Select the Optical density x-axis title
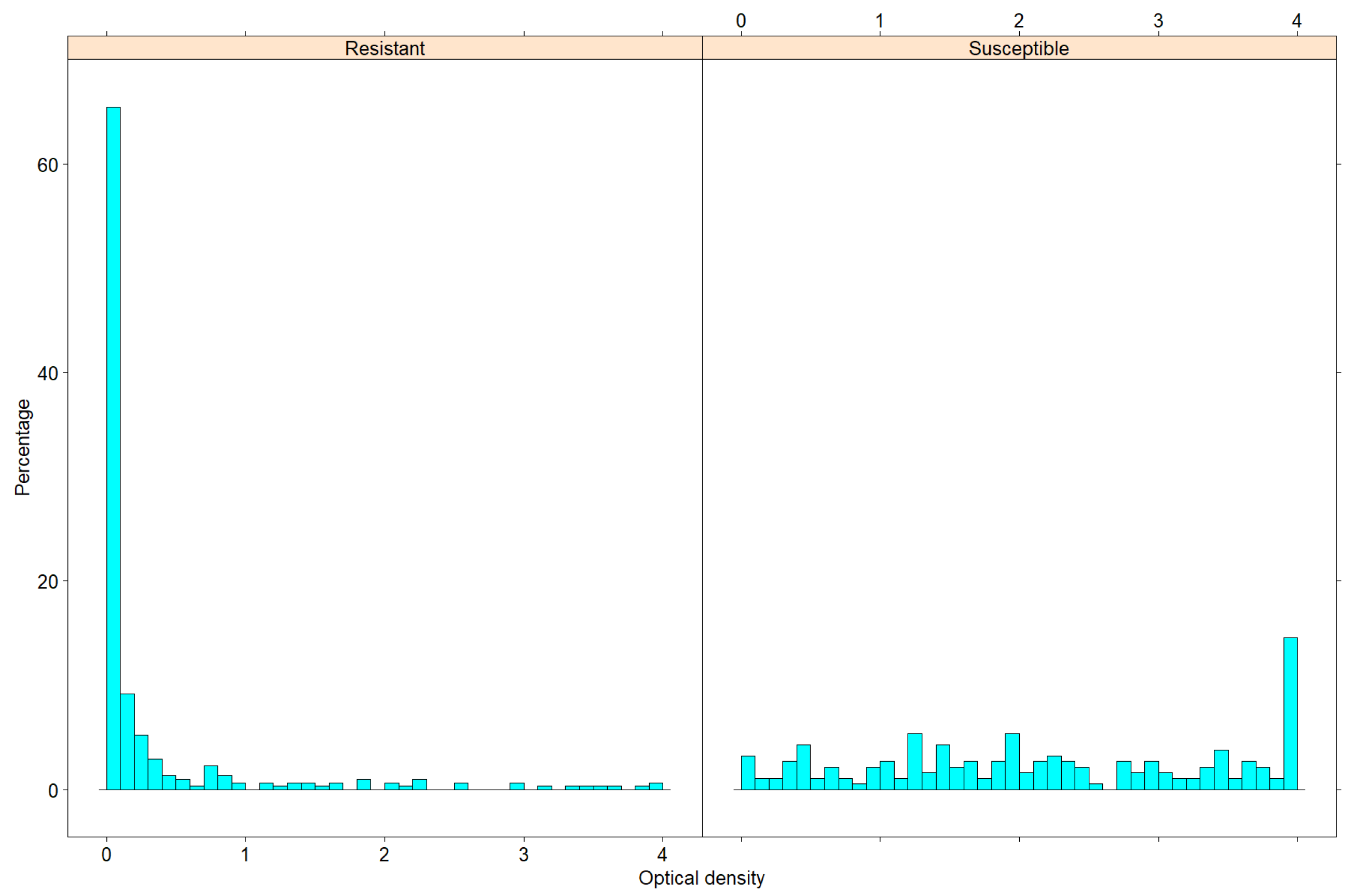Screen dimensions: 1355x896 click(701, 878)
